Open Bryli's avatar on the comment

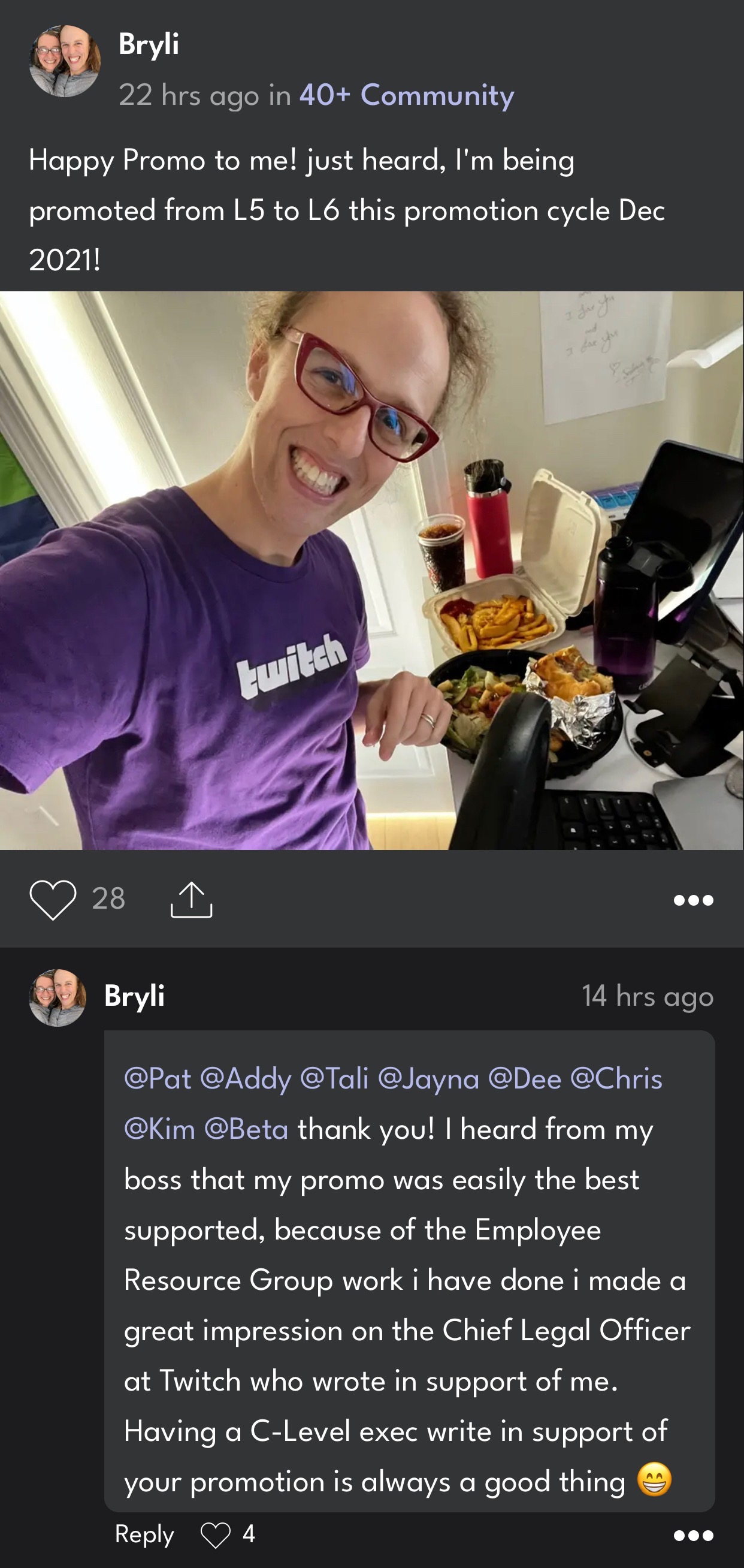(58, 997)
